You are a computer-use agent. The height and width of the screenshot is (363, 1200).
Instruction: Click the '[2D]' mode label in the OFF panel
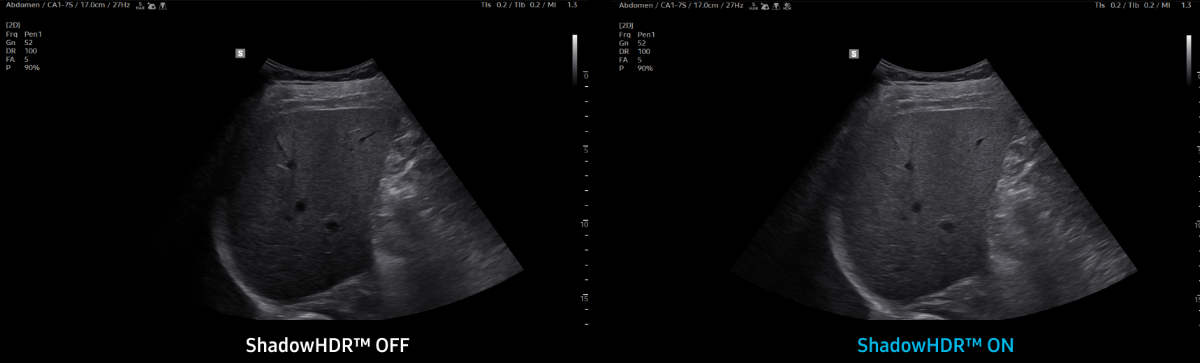[x=13, y=26]
